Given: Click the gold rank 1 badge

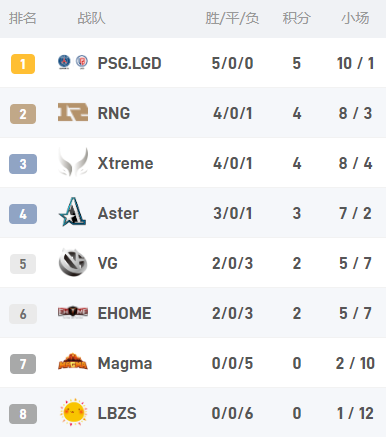Looking at the screenshot, I should 23,64.
